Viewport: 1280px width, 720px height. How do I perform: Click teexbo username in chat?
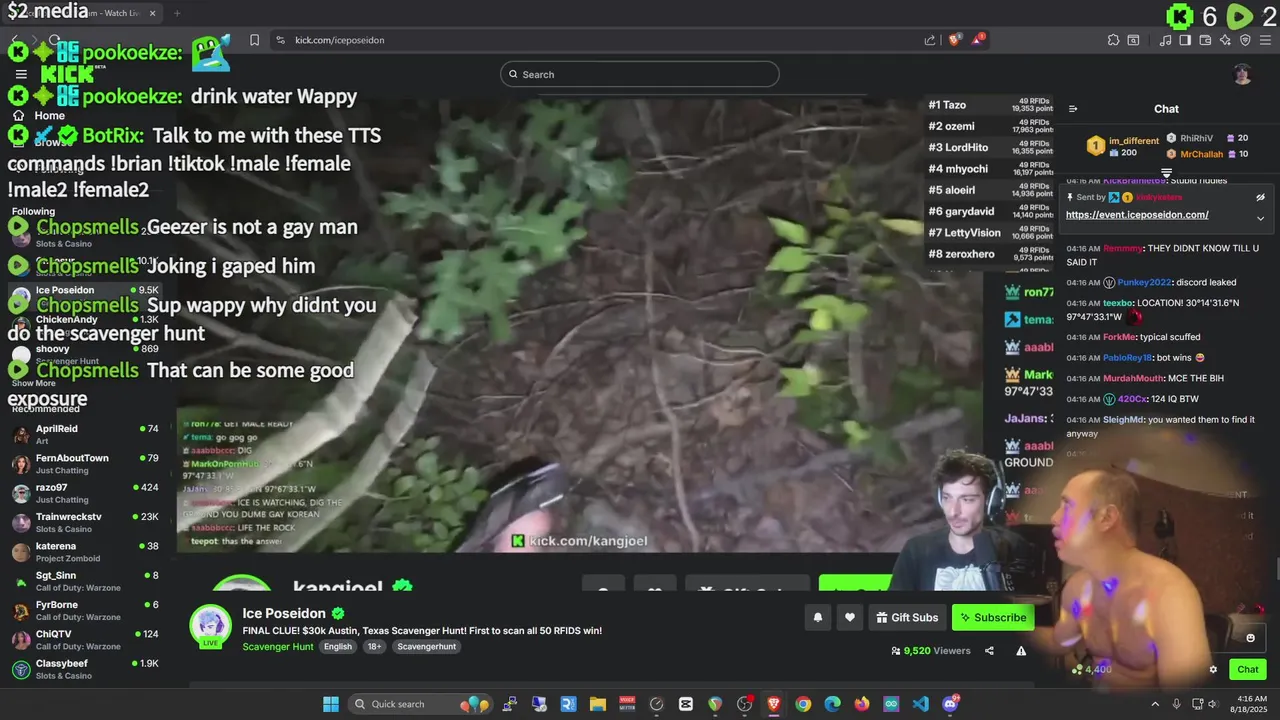tap(1116, 303)
